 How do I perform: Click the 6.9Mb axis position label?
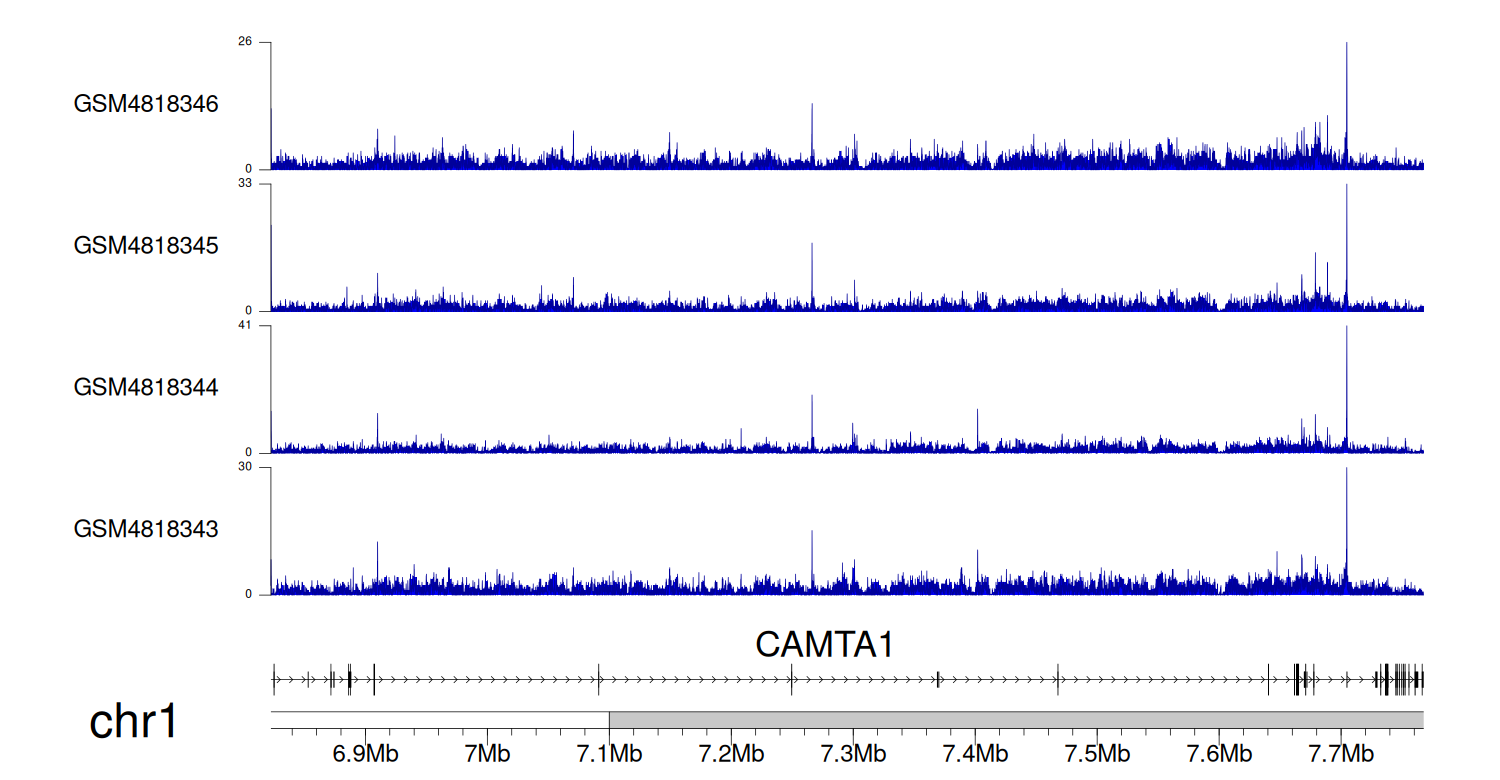(x=365, y=753)
